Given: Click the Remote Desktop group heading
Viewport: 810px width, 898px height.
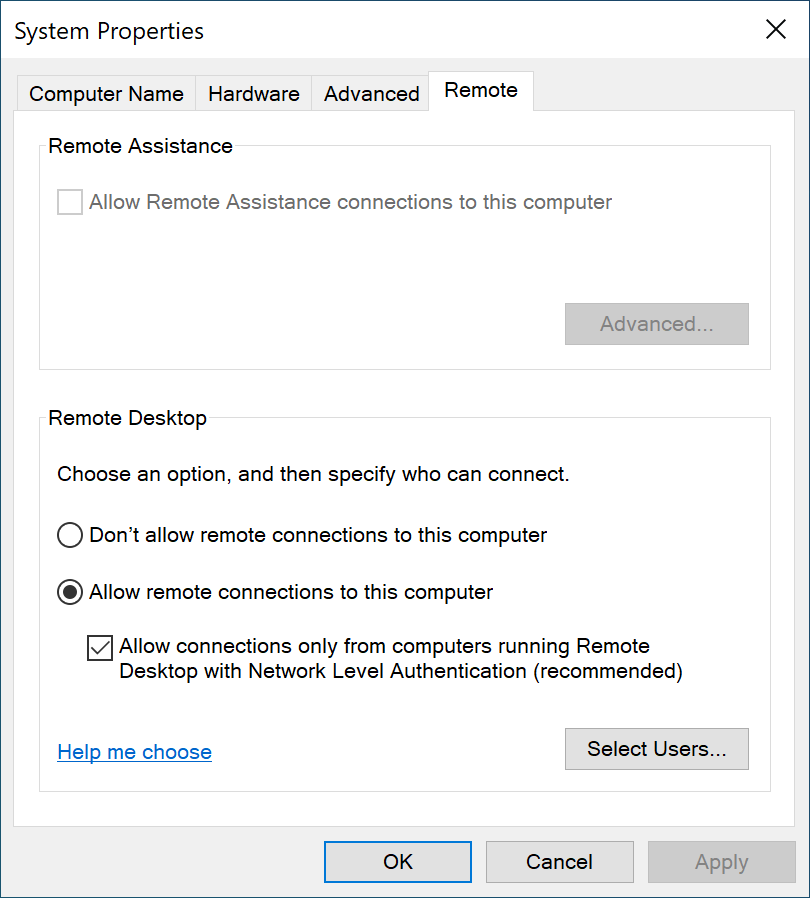Looking at the screenshot, I should click(x=127, y=418).
